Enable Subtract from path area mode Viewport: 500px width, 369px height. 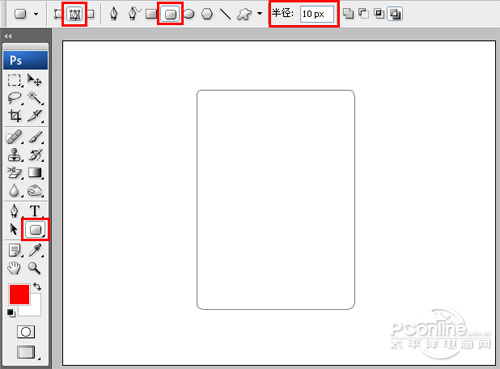pos(363,14)
